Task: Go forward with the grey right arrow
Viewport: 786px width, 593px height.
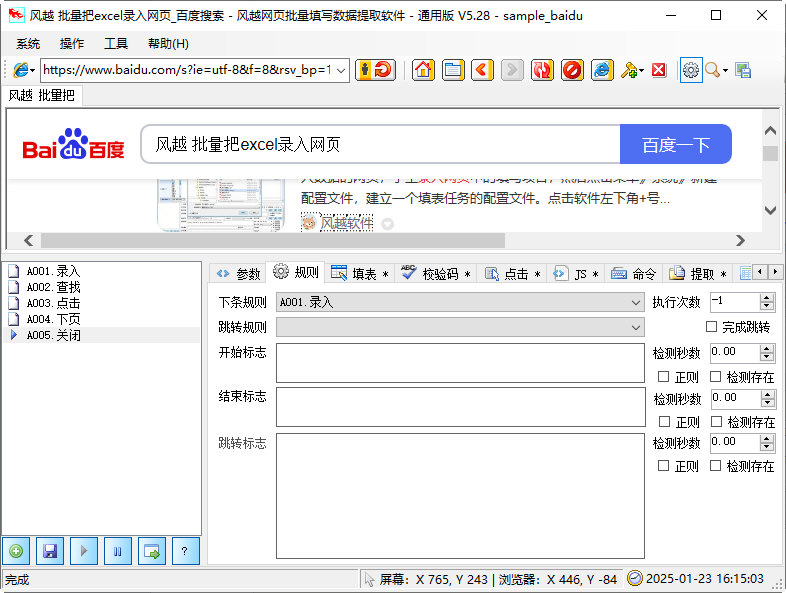Action: pyautogui.click(x=512, y=70)
